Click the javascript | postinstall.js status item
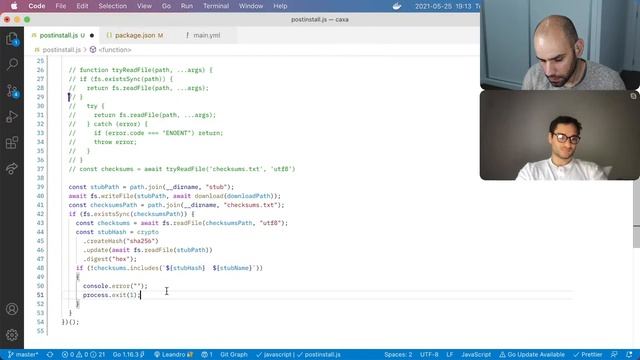 [298, 355]
